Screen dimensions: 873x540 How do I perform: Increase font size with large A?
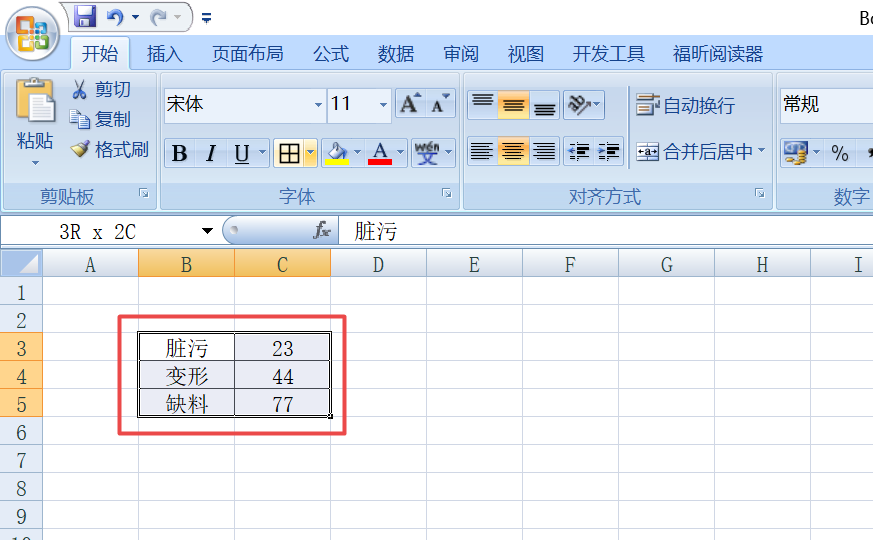coord(410,104)
